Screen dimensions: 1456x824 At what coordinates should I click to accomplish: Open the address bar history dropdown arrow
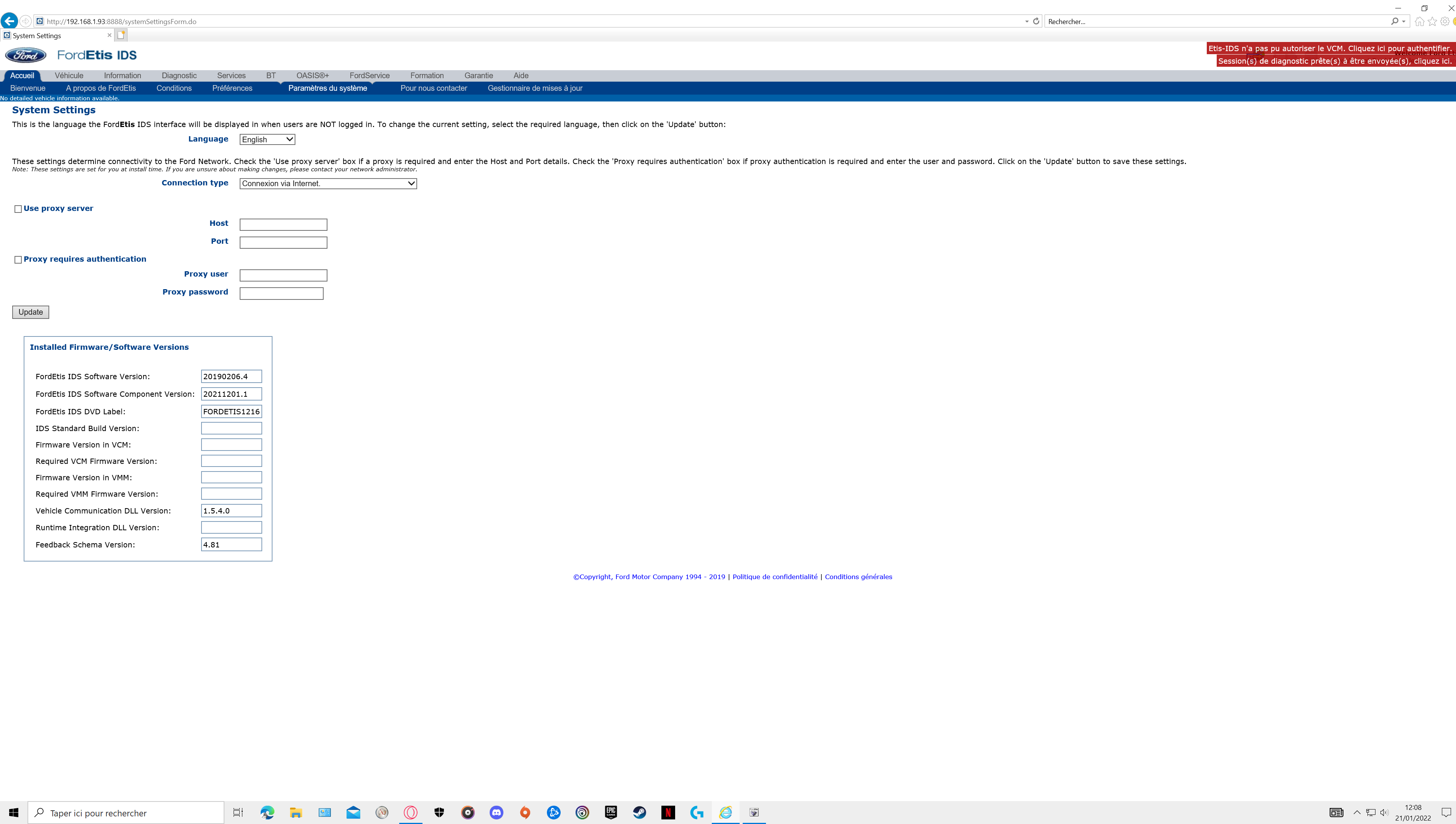[1027, 21]
